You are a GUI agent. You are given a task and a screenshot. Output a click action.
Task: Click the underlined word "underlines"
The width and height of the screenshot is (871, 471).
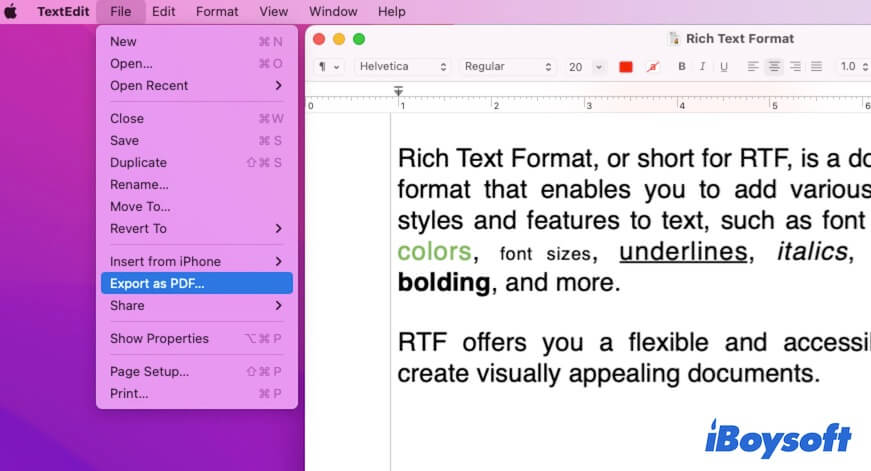click(x=683, y=252)
